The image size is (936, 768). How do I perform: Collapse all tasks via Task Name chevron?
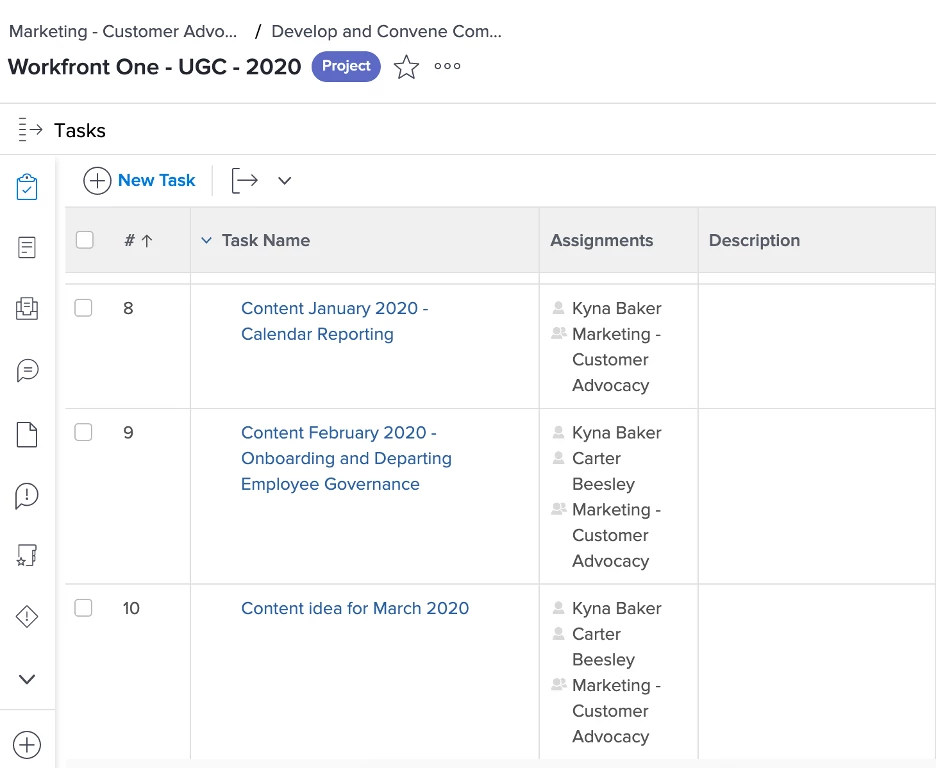coord(207,240)
